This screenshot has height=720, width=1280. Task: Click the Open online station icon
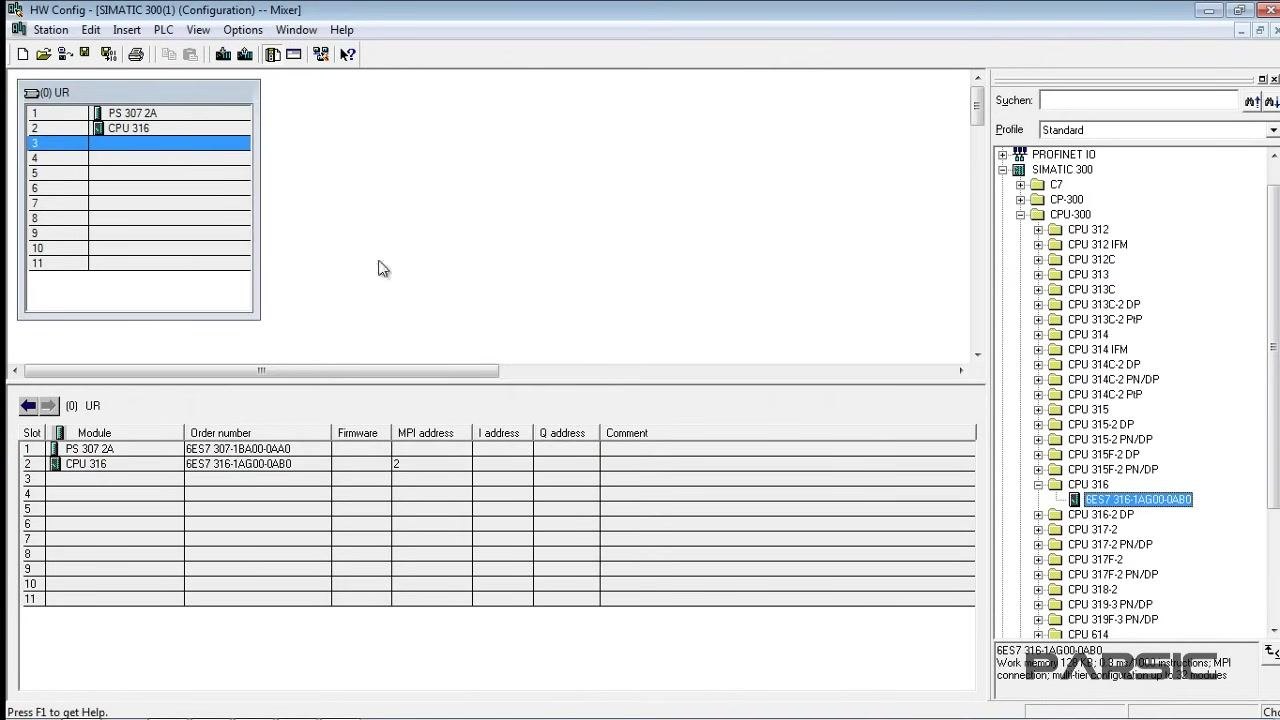click(65, 54)
